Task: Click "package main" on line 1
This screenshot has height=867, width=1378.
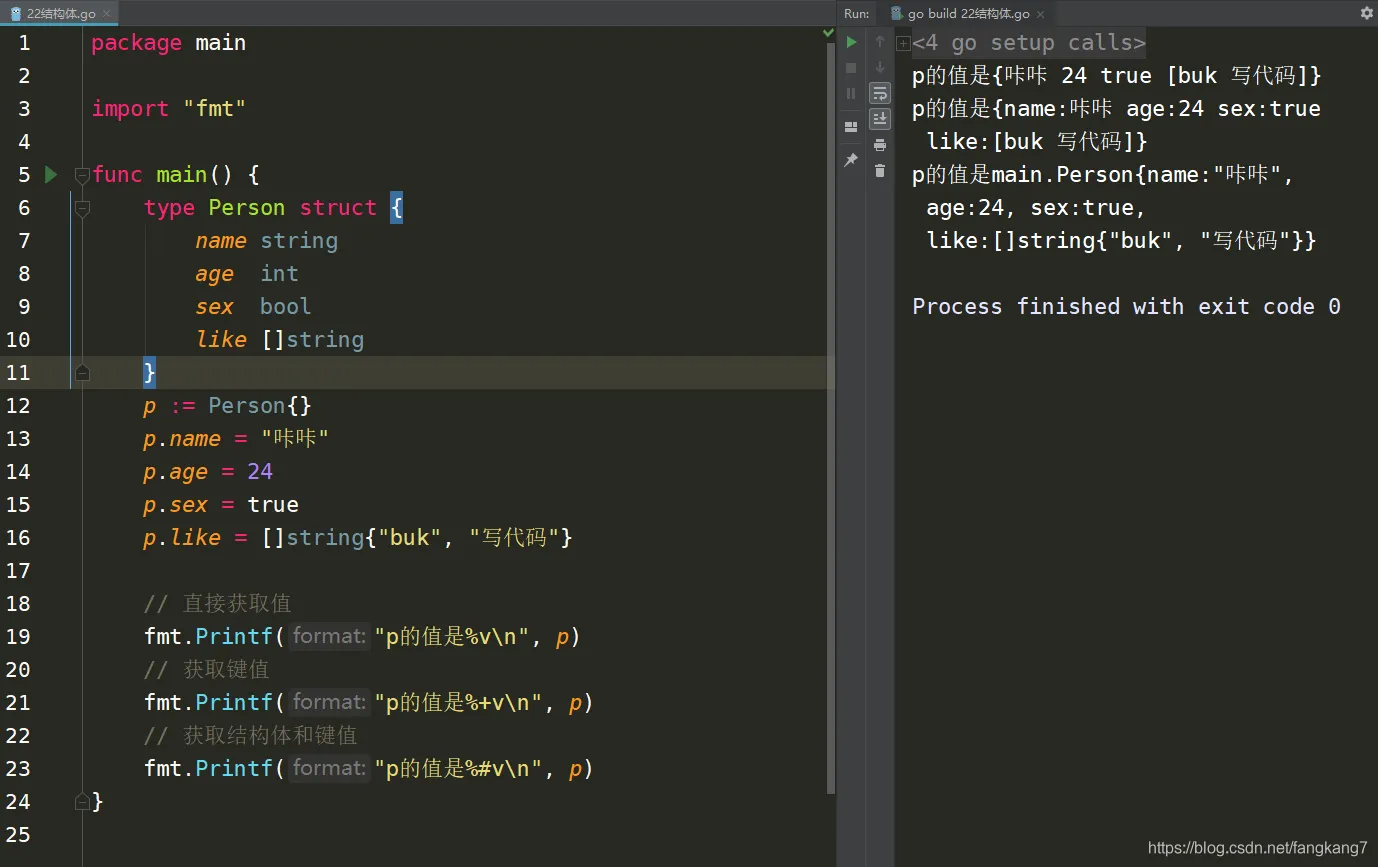Action: tap(168, 42)
